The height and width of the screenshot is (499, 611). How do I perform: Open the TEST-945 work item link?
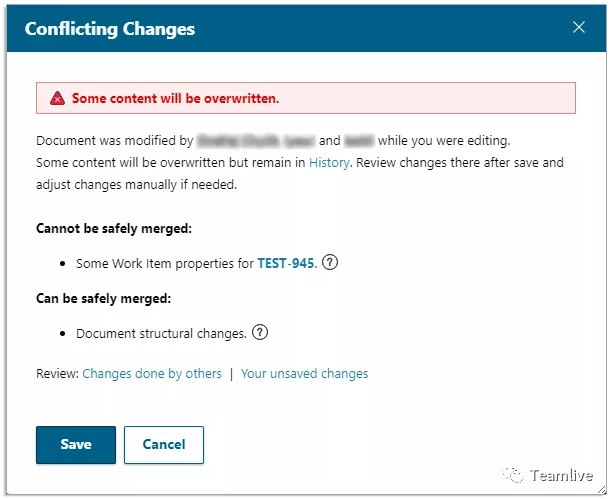click(286, 263)
